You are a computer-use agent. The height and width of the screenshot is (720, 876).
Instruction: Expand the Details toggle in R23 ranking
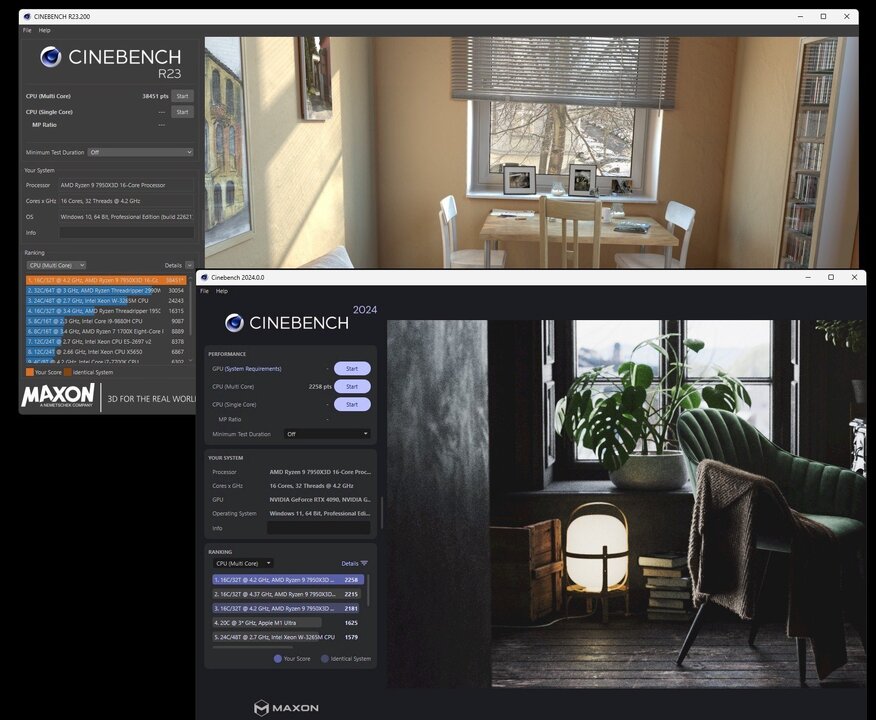[189, 265]
